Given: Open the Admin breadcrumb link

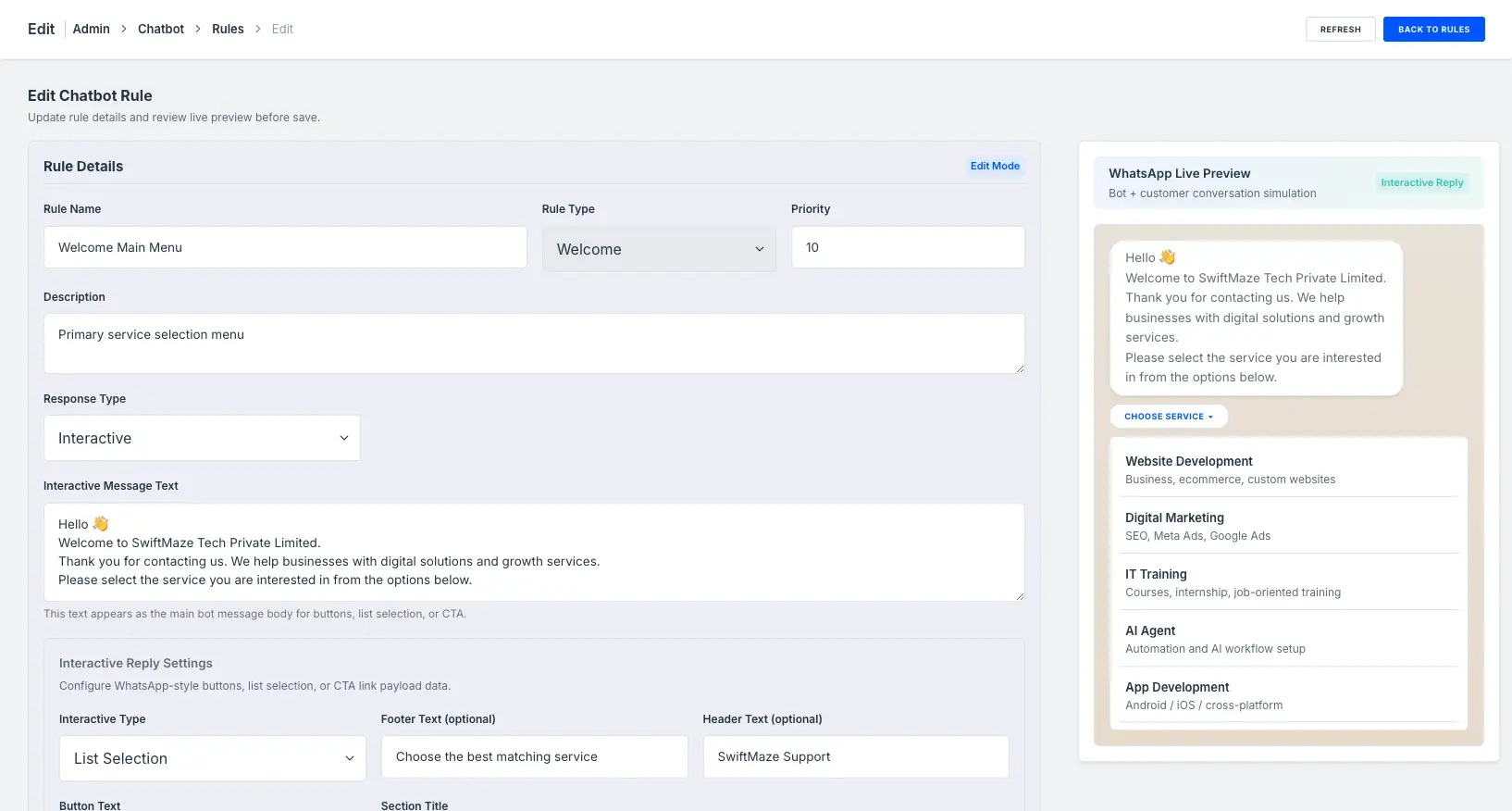Looking at the screenshot, I should pos(92,29).
